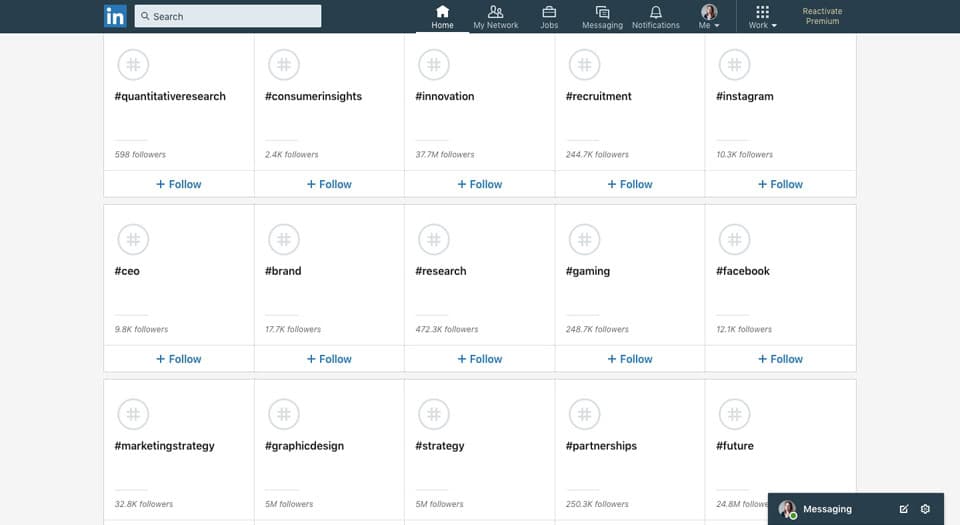
Task: Open the #partnerships hashtag title
Action: 601,447
